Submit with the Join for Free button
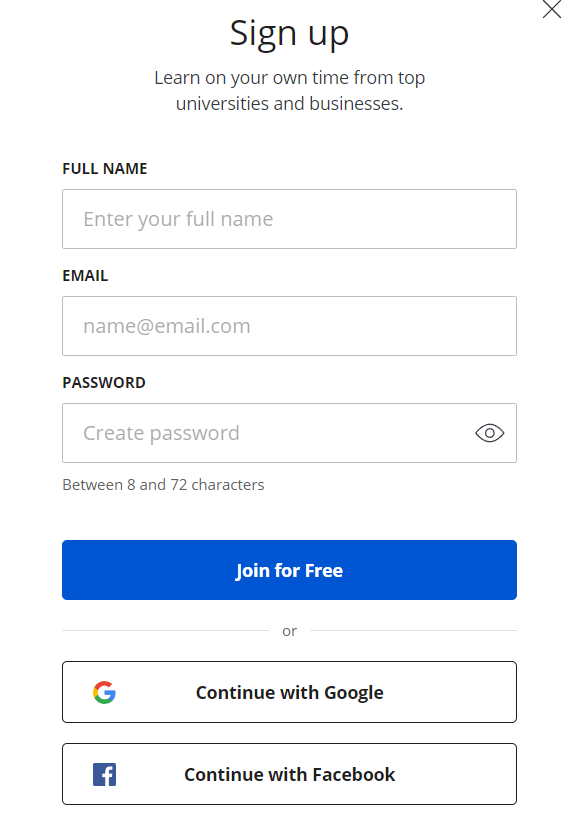This screenshot has width=580, height=821. tap(289, 570)
